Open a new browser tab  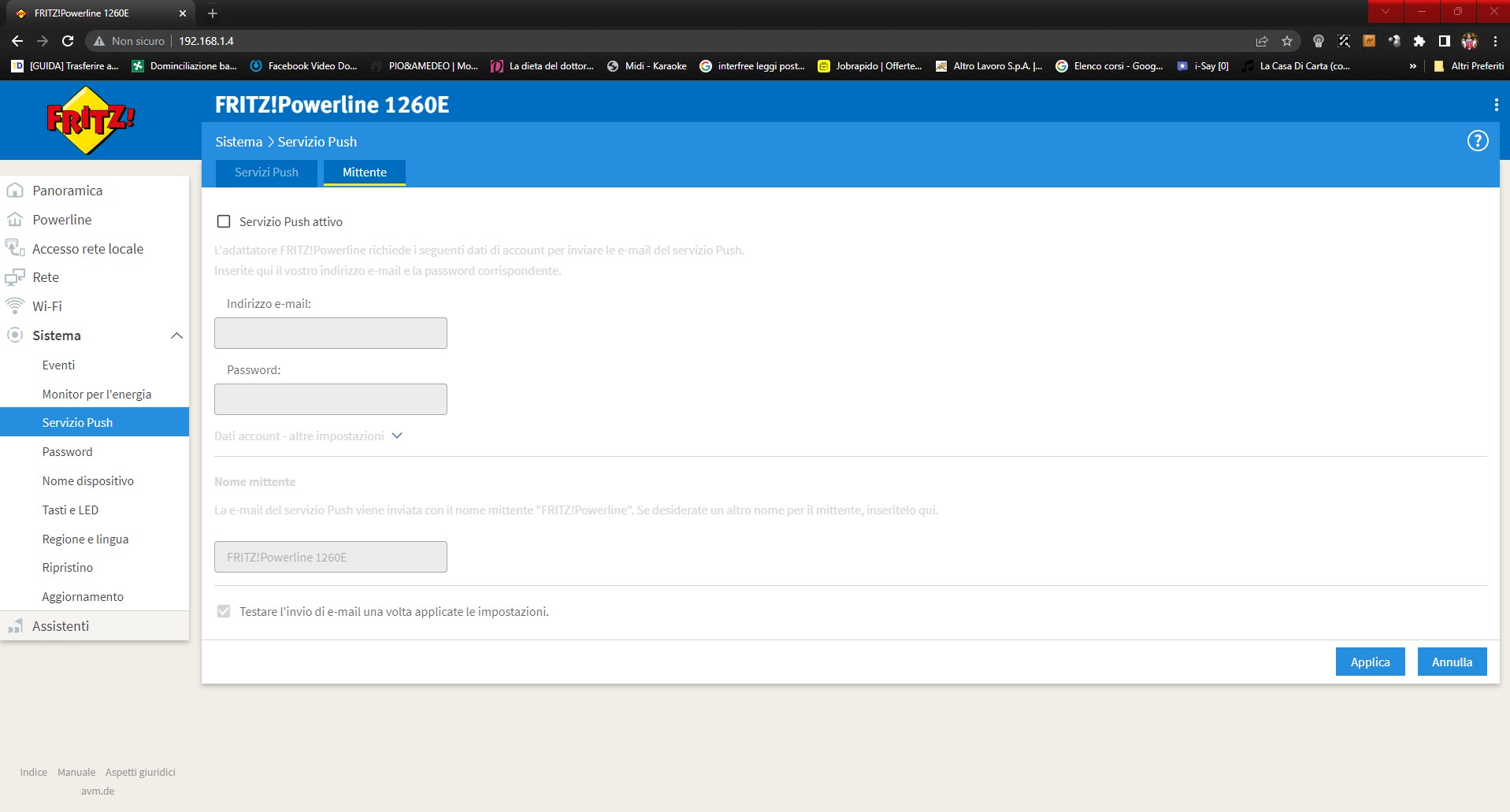click(213, 13)
